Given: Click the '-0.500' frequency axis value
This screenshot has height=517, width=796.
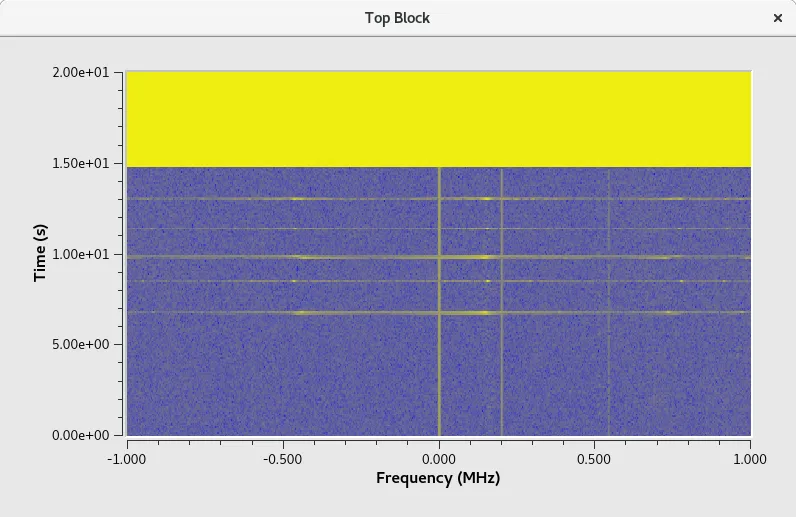Looking at the screenshot, I should point(283,459).
